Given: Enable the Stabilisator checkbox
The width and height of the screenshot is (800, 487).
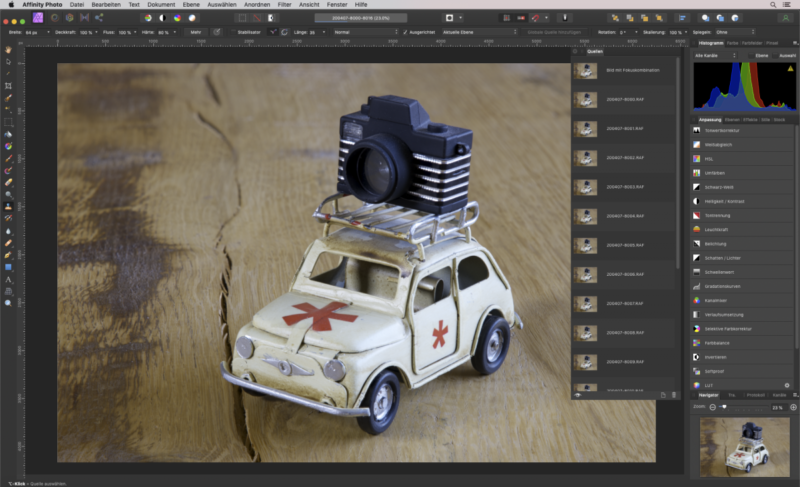Looking at the screenshot, I should pyautogui.click(x=233, y=32).
